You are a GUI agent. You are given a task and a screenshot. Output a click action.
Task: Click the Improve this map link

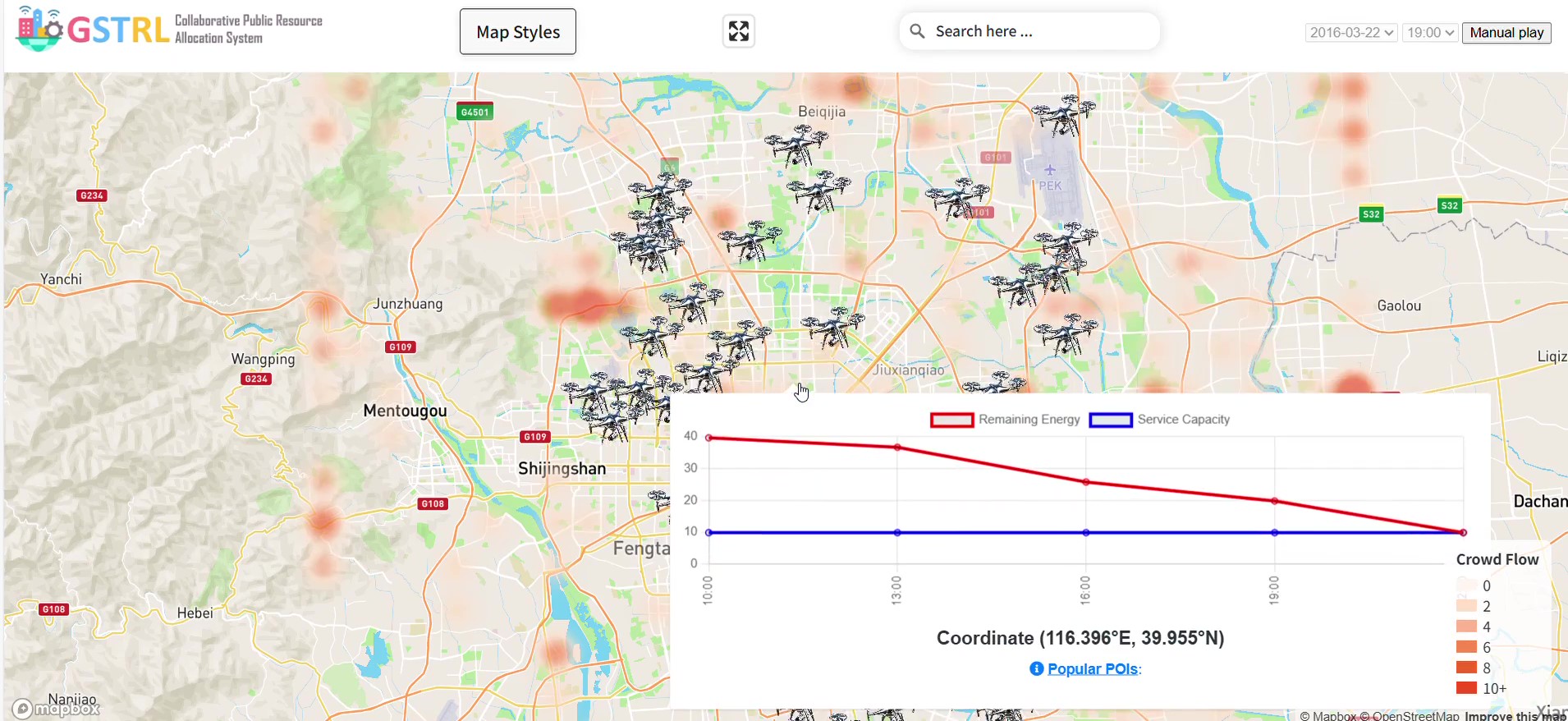[1515, 715]
